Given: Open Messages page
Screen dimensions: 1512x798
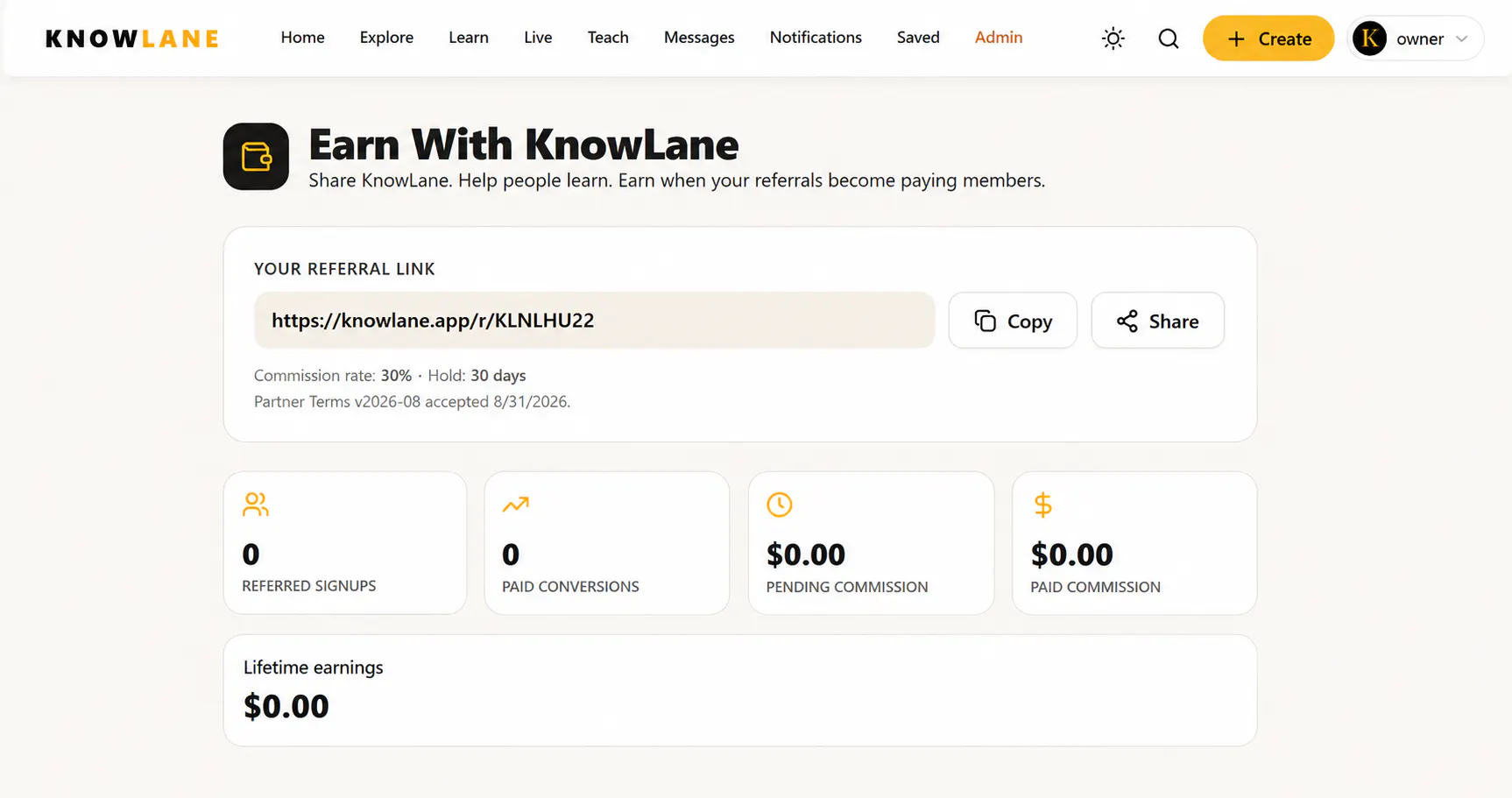Looking at the screenshot, I should (x=699, y=38).
